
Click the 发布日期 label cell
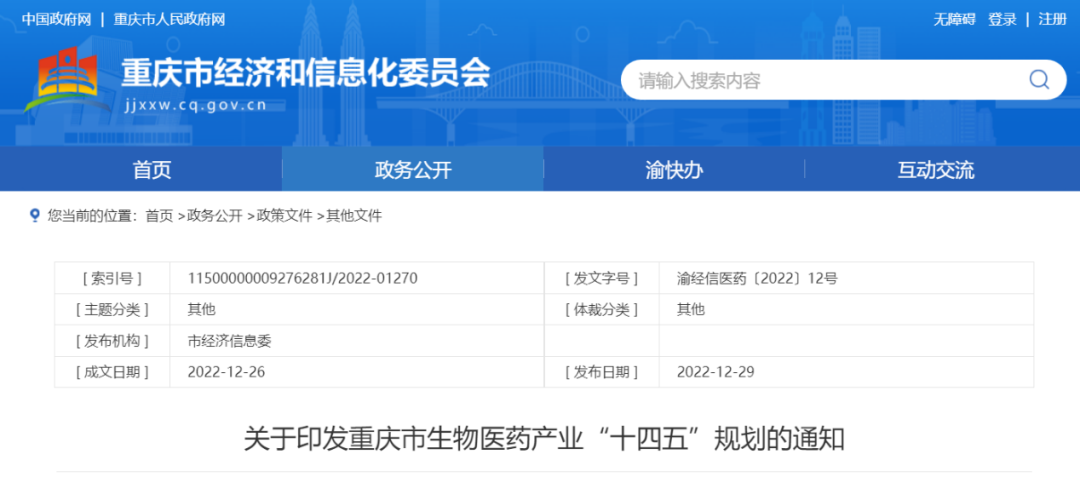601,372
